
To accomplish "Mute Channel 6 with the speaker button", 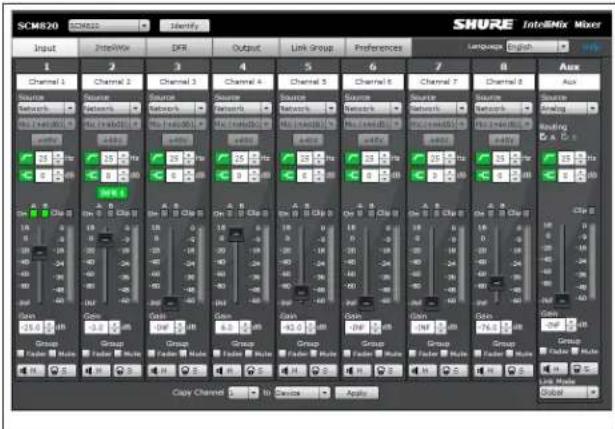I will [357, 370].
